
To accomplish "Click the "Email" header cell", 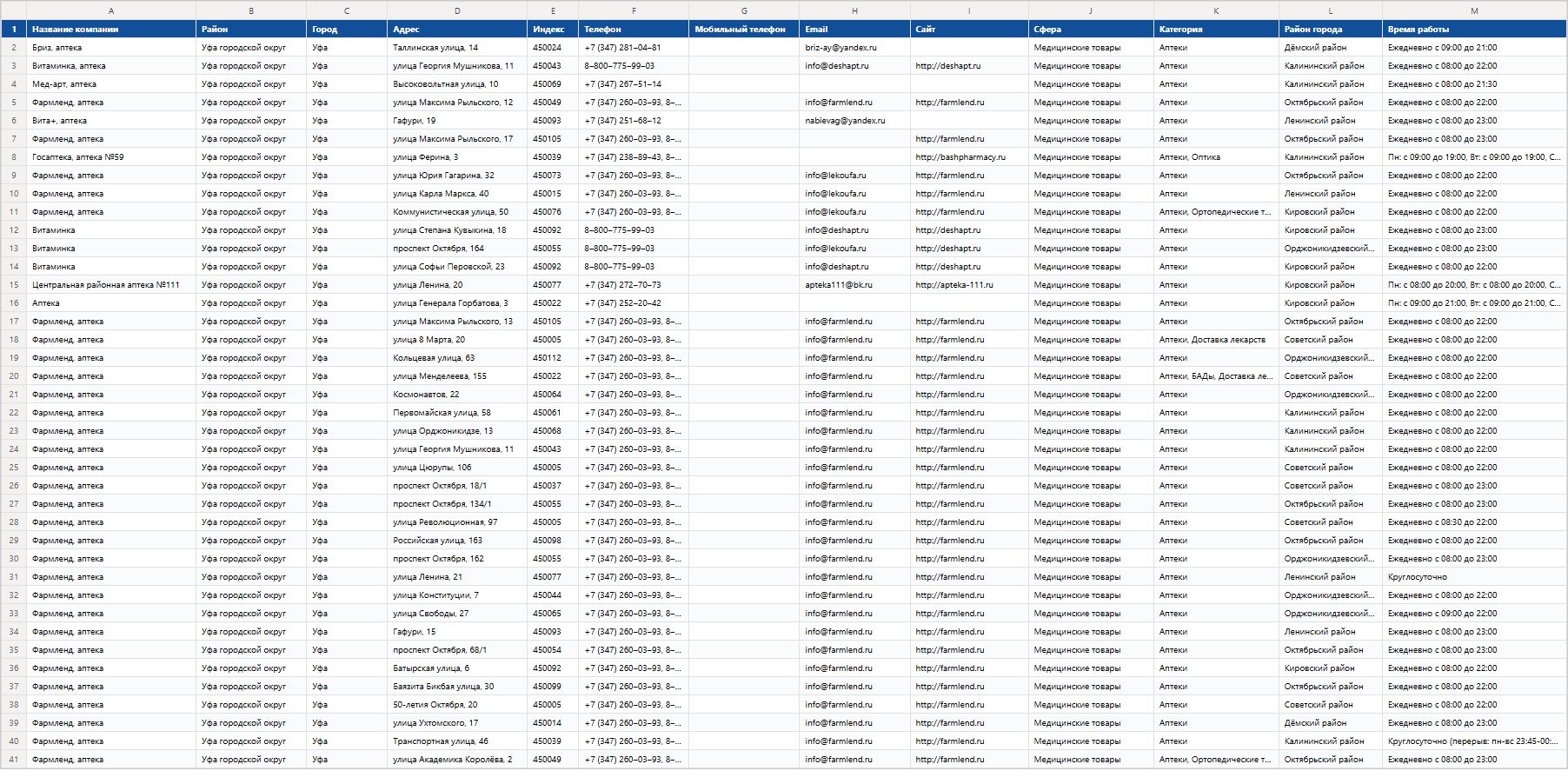I will [854, 29].
